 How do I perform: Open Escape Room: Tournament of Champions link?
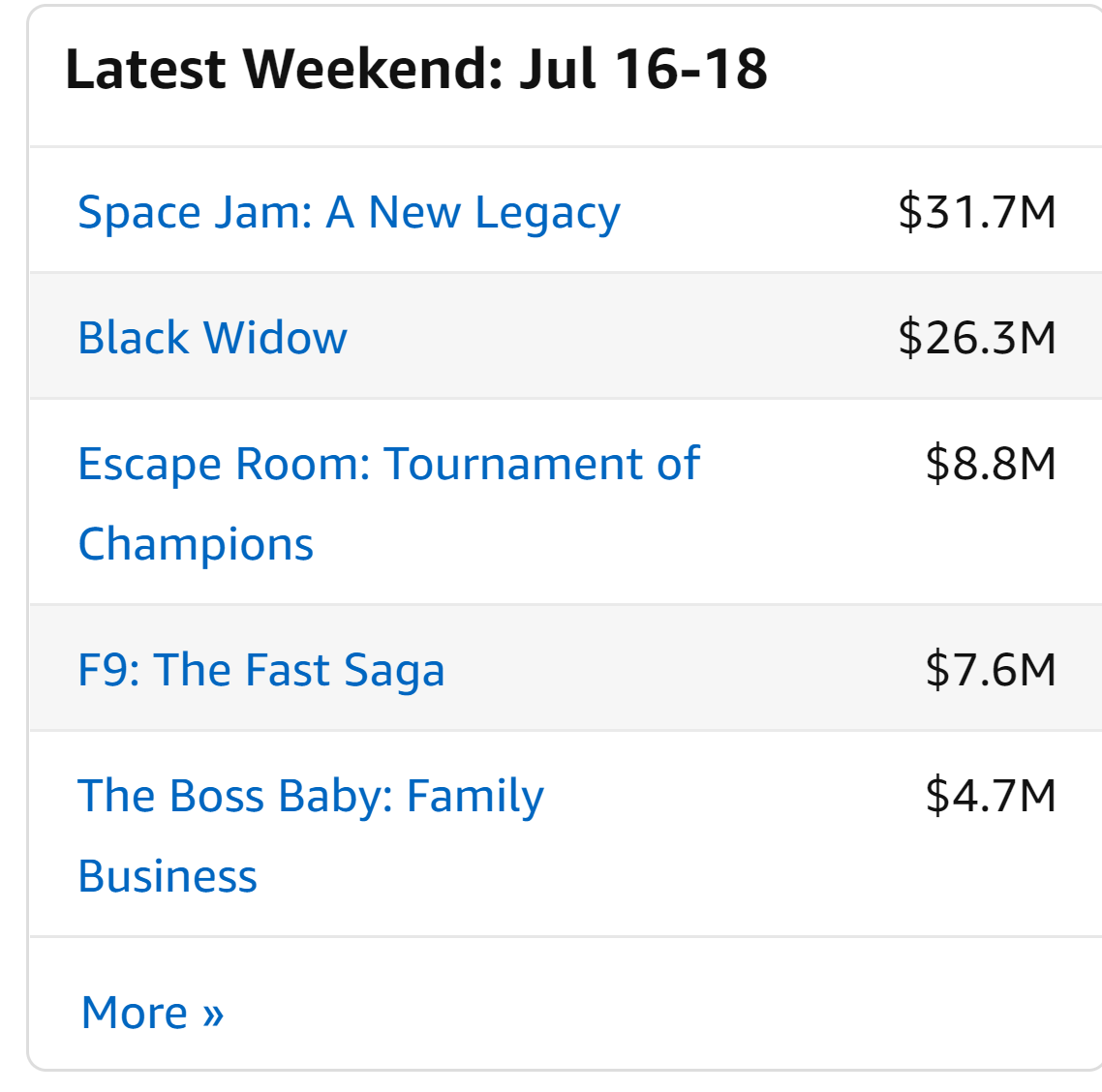387,464
